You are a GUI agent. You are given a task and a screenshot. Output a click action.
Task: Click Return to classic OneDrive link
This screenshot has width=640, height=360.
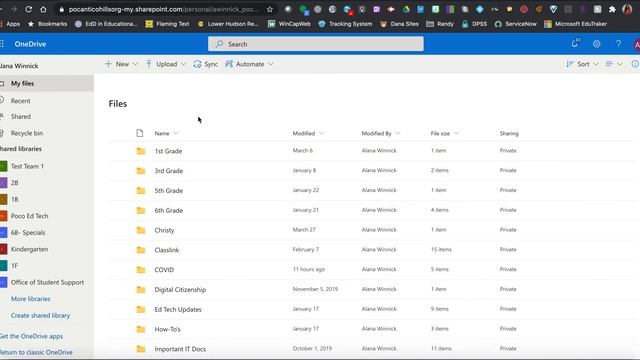click(x=36, y=352)
